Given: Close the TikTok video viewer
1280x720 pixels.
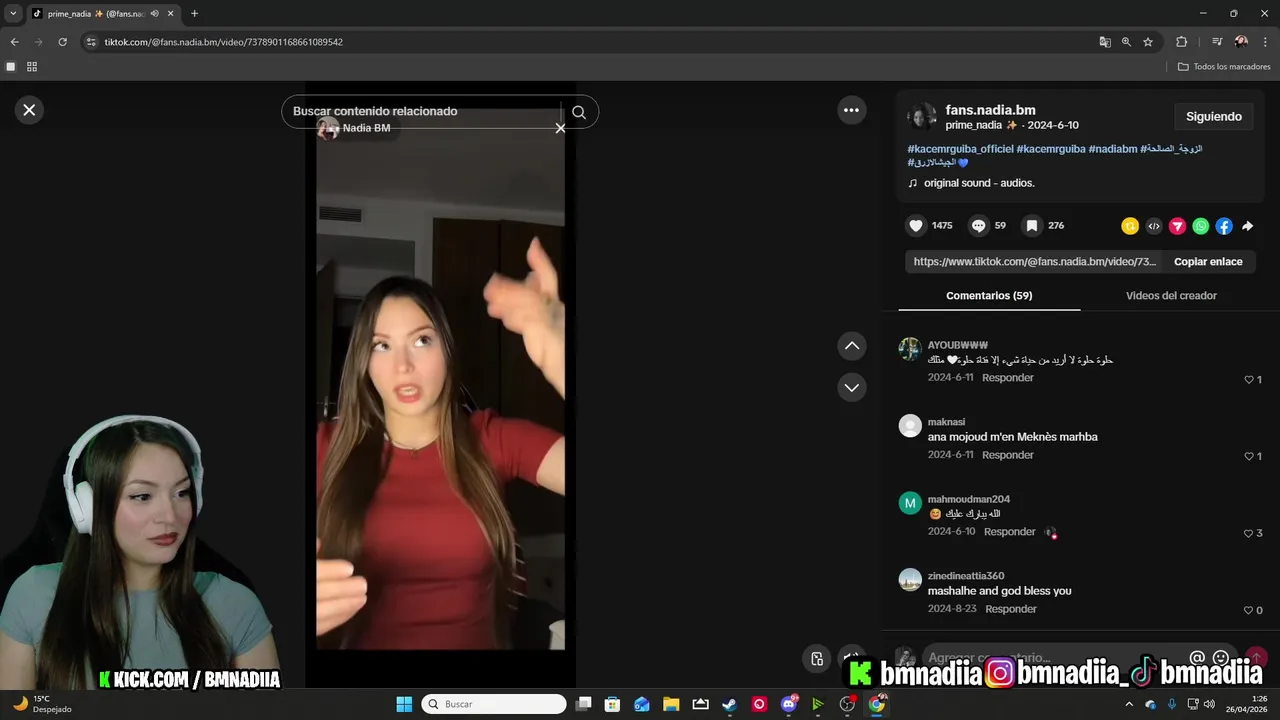Looking at the screenshot, I should [29, 110].
